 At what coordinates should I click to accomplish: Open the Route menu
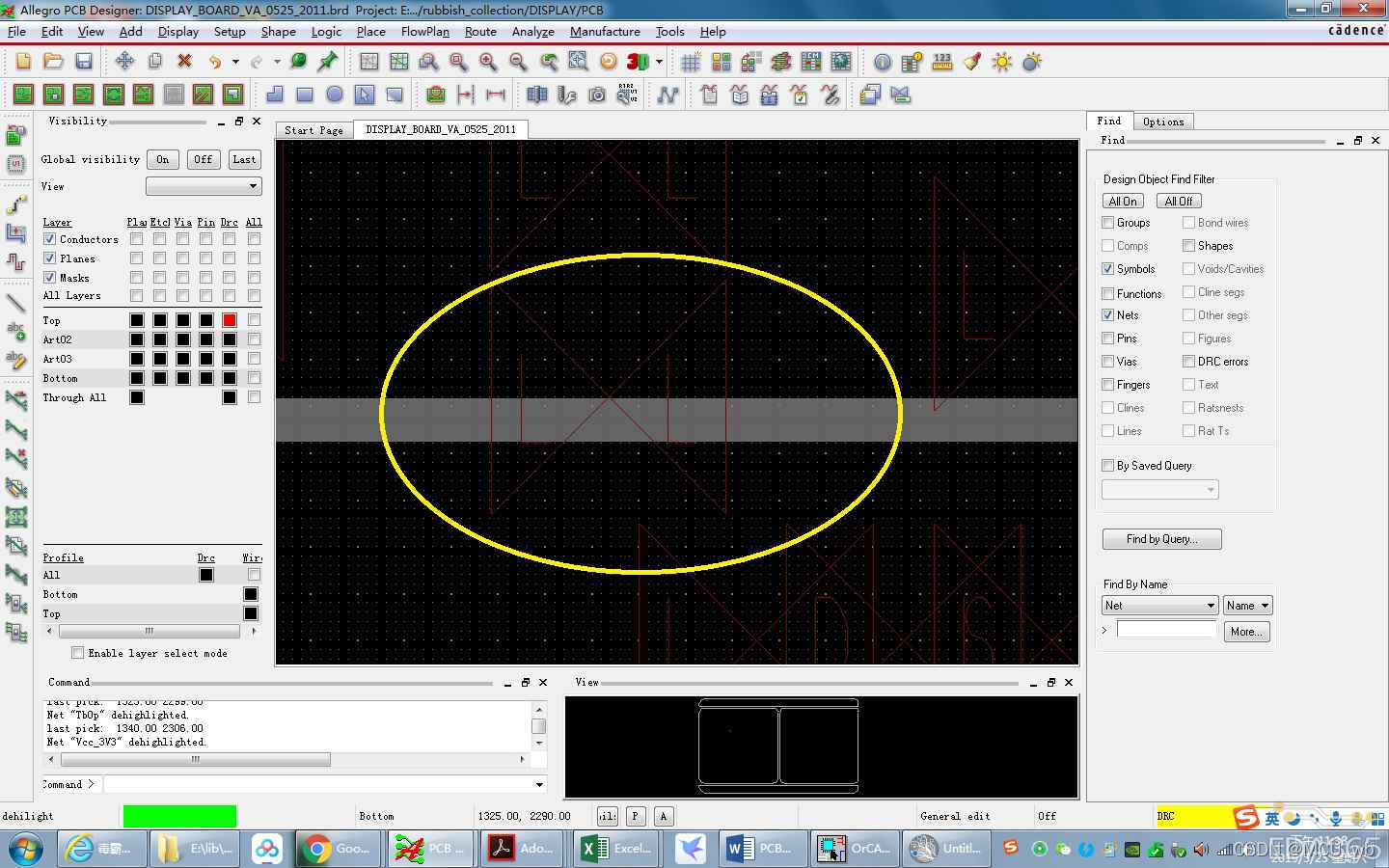pyautogui.click(x=480, y=32)
